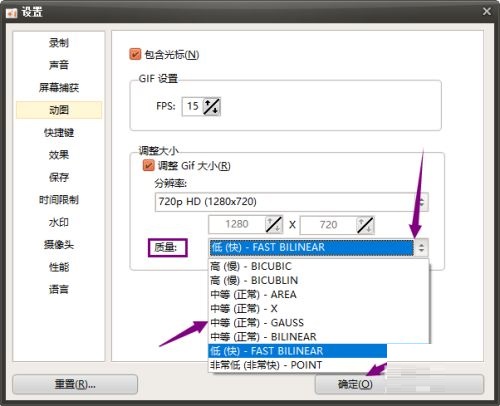Screen dimensions: 500x406
Task: Select 高 (慢) - BICUBLIN quality option
Action: [x=318, y=280]
